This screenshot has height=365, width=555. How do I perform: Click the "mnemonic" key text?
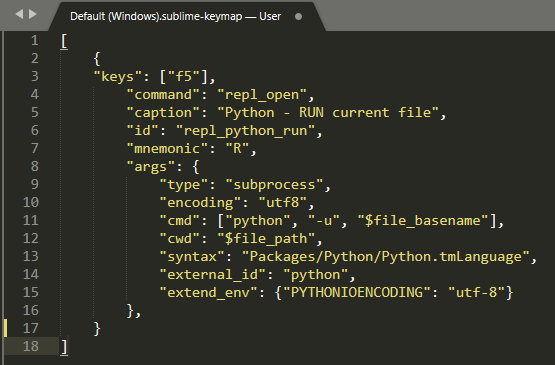coord(168,148)
